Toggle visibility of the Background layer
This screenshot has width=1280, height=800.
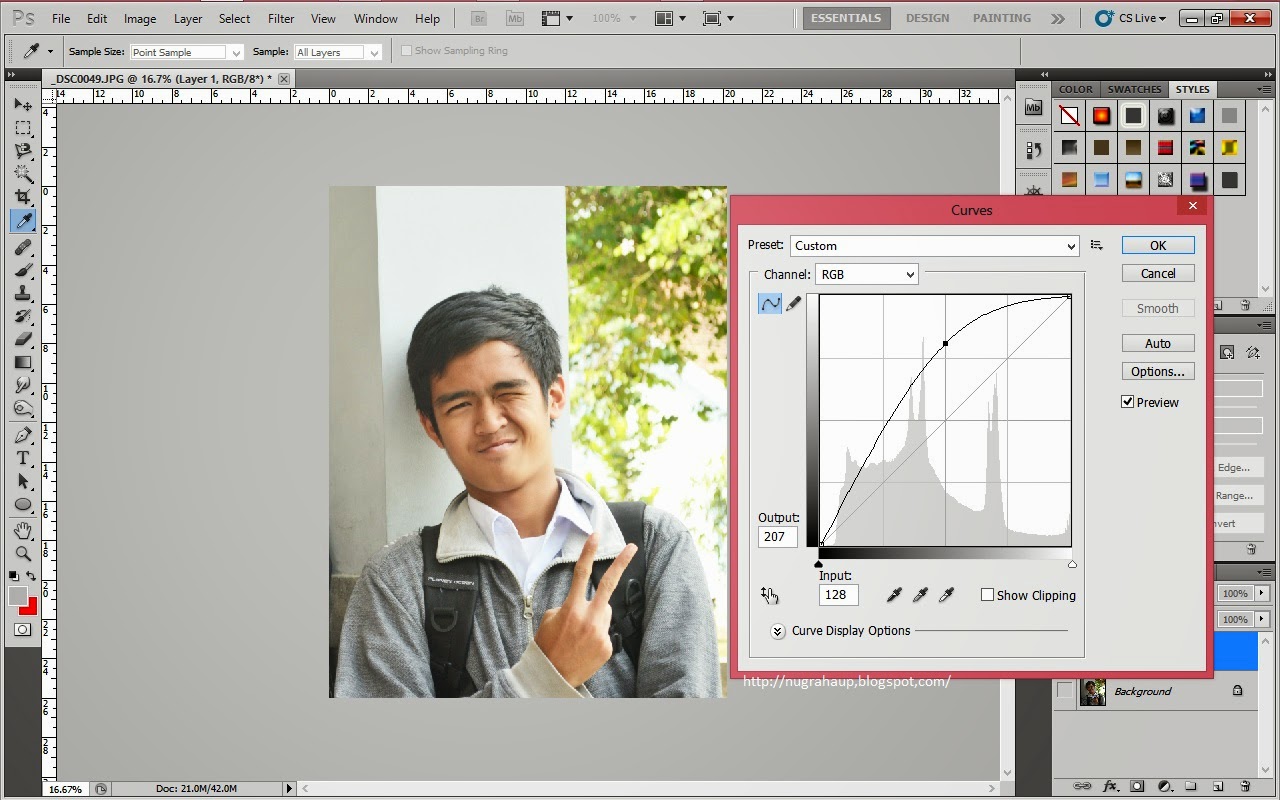(1064, 691)
